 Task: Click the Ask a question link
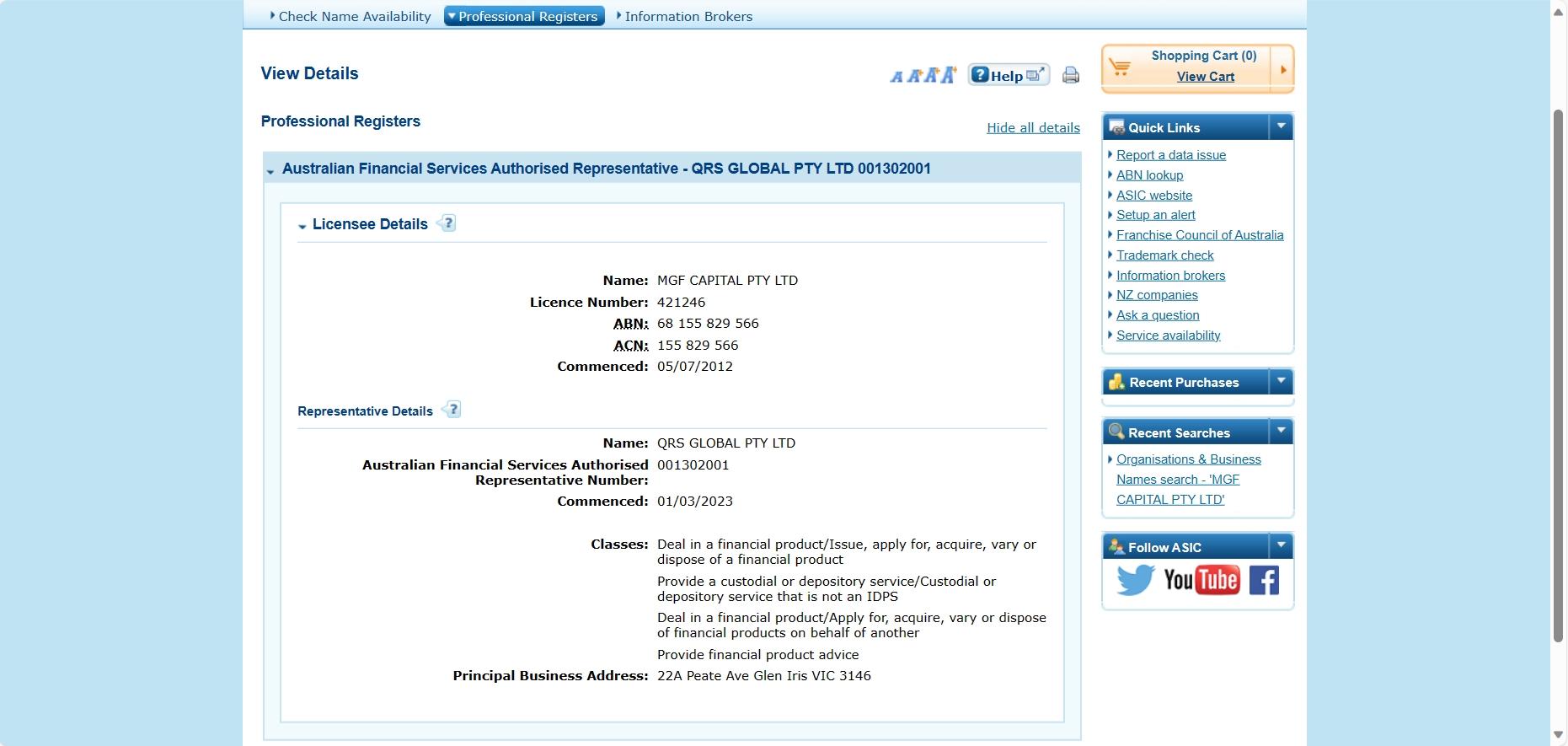point(1158,315)
